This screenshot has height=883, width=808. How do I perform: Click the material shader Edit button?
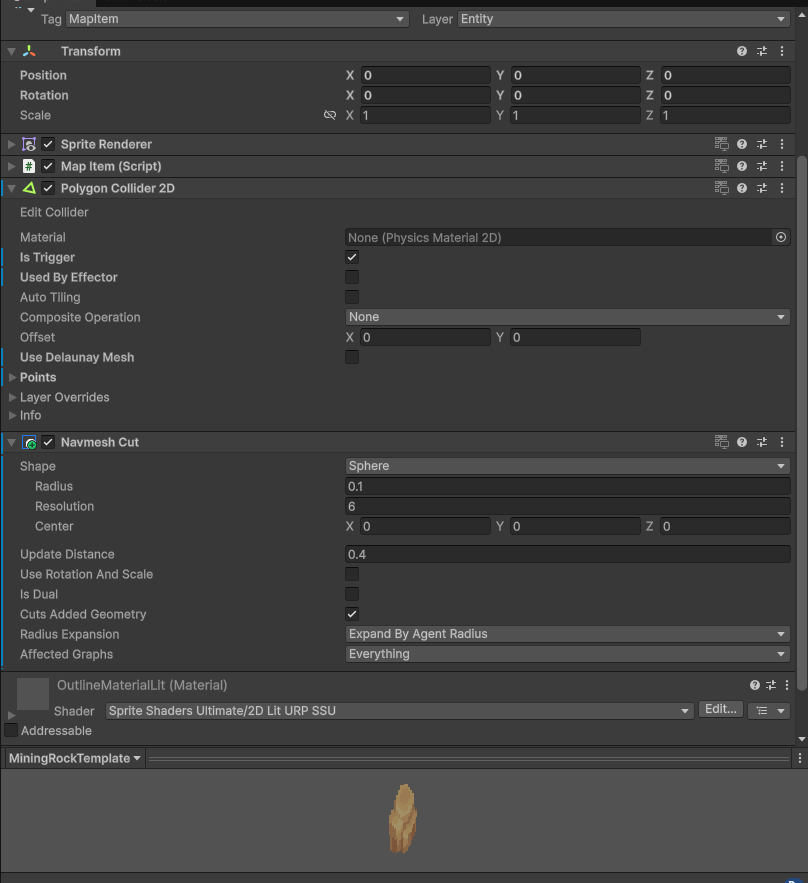(x=720, y=709)
